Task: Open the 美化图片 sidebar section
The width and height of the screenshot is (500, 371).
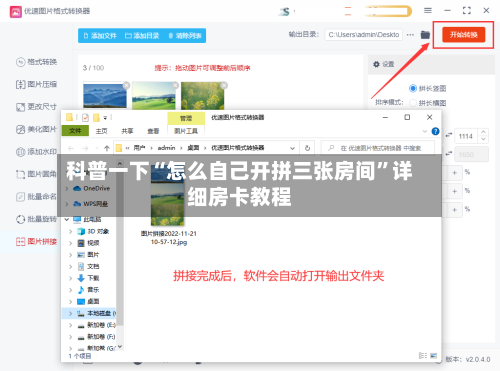Action: [36, 129]
